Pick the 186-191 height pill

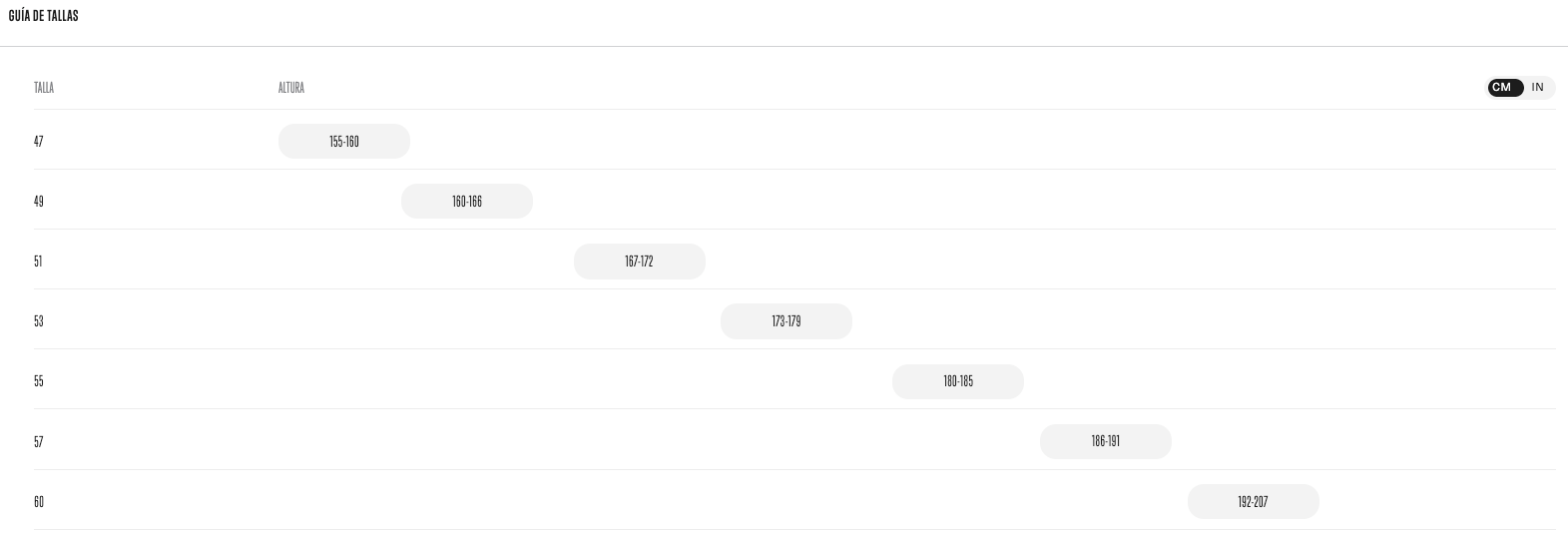[x=1106, y=441]
